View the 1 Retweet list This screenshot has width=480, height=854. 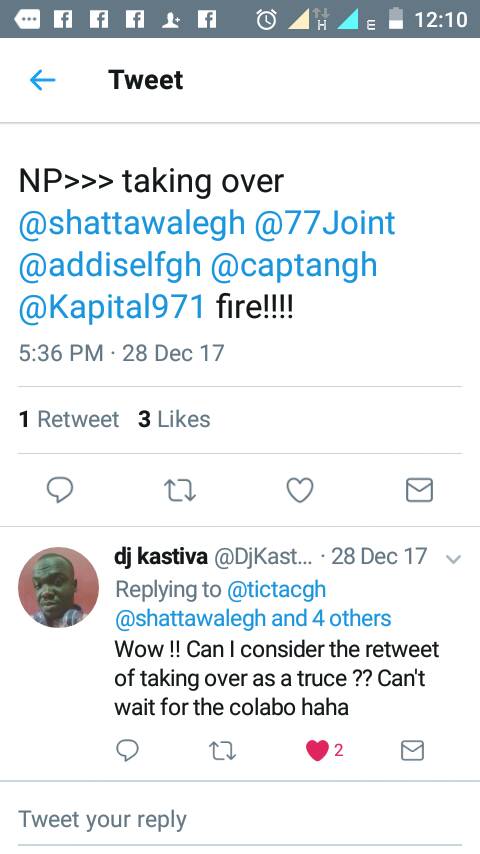(x=69, y=419)
